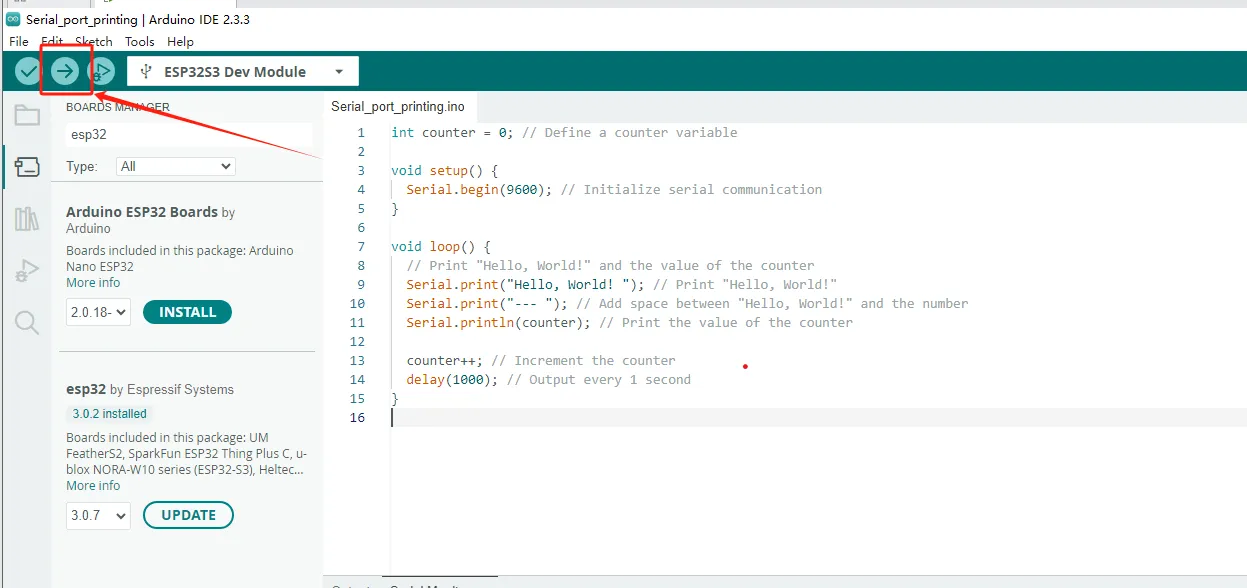This screenshot has height=588, width=1247.
Task: Click line number 3 in the gutter
Action: [x=361, y=170]
